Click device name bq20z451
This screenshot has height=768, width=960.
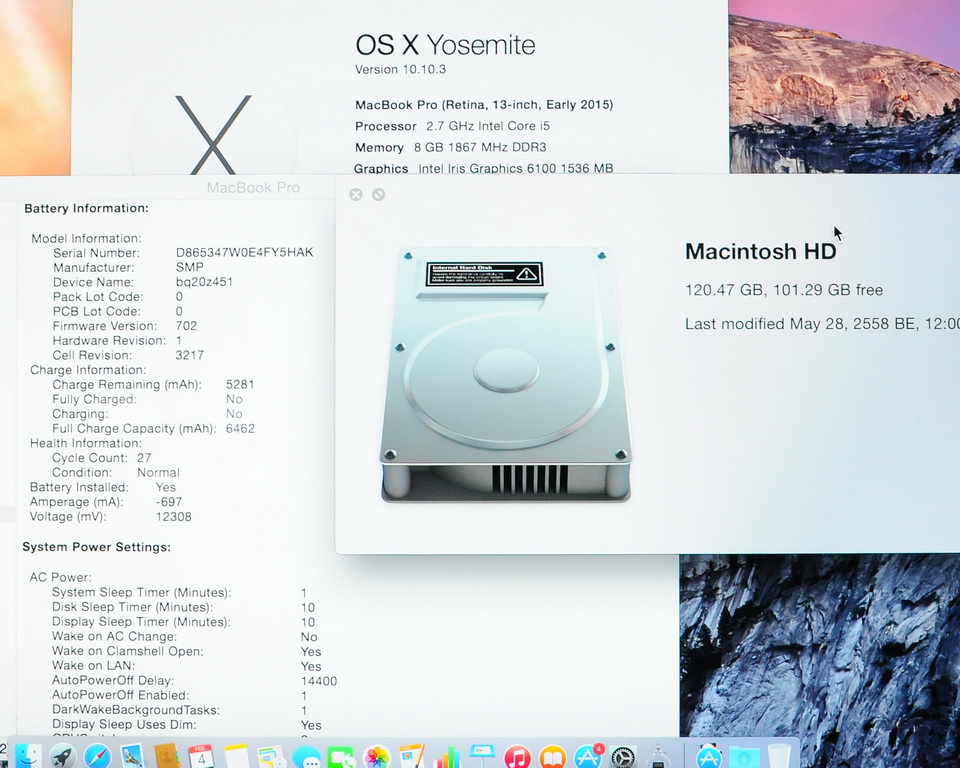pyautogui.click(x=204, y=282)
